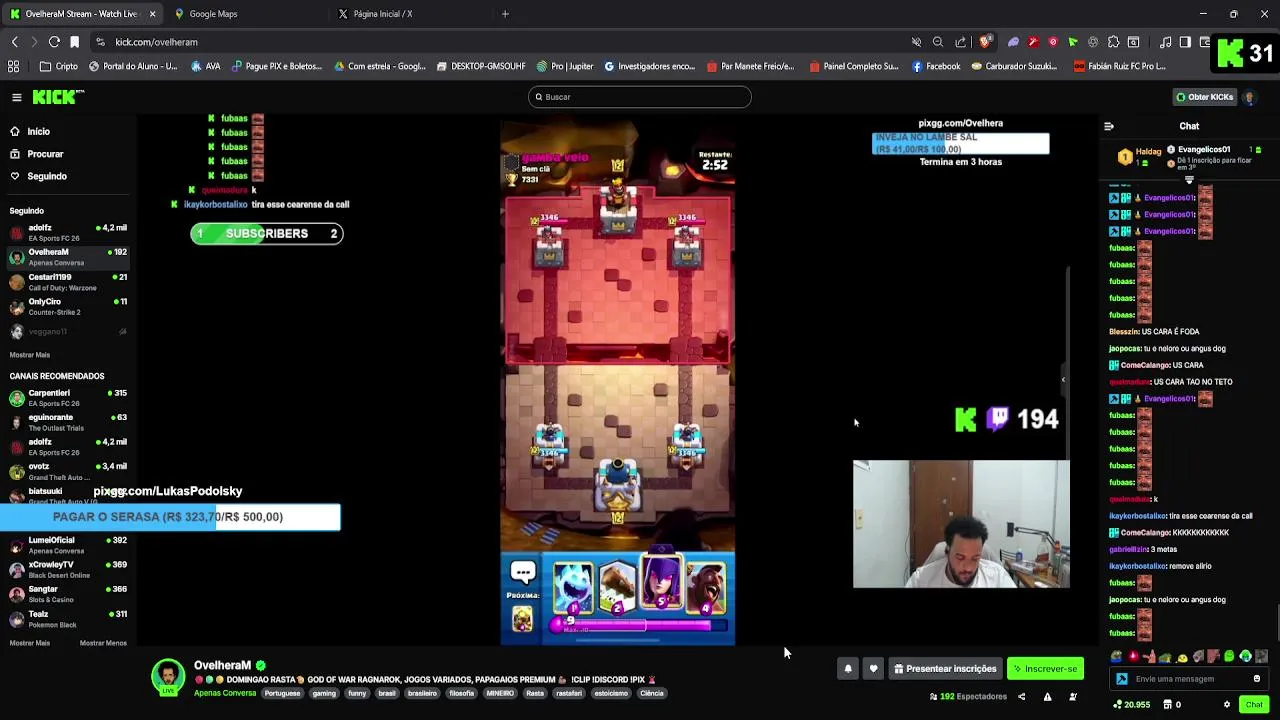Open the user profile avatar menu
Viewport: 1280px width, 720px height.
pyautogui.click(x=1249, y=97)
